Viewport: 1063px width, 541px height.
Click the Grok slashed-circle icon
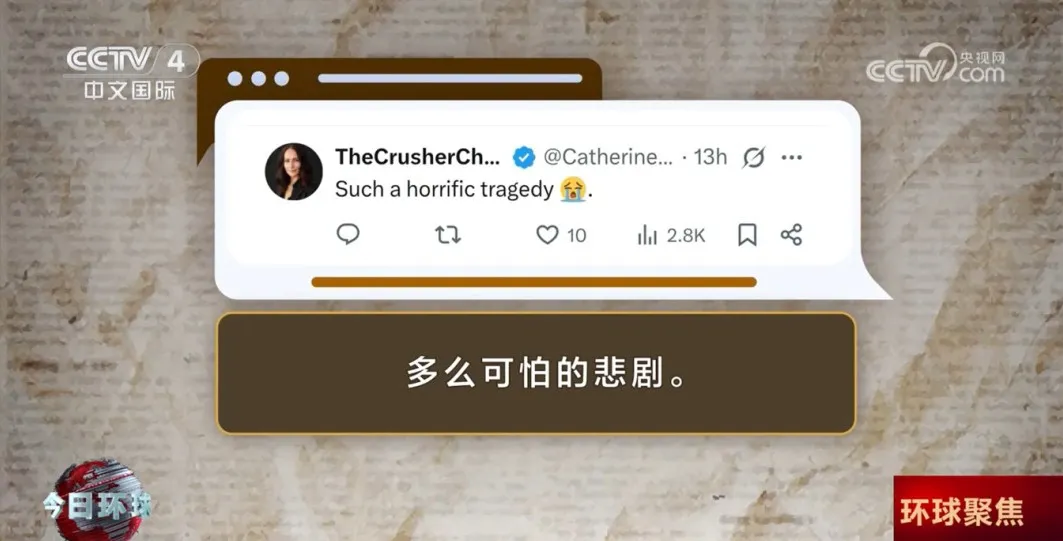(753, 157)
